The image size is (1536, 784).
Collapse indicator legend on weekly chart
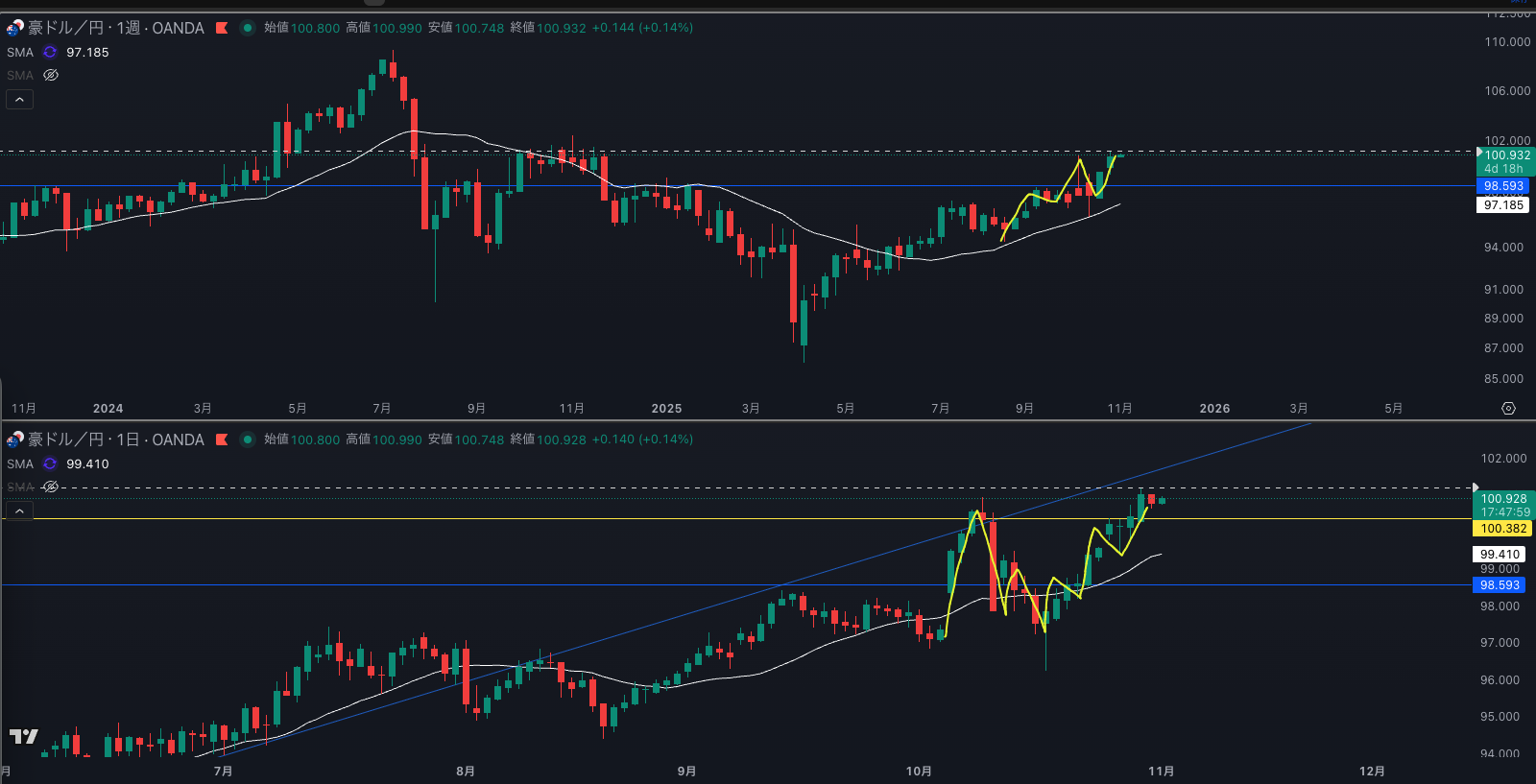pyautogui.click(x=19, y=99)
